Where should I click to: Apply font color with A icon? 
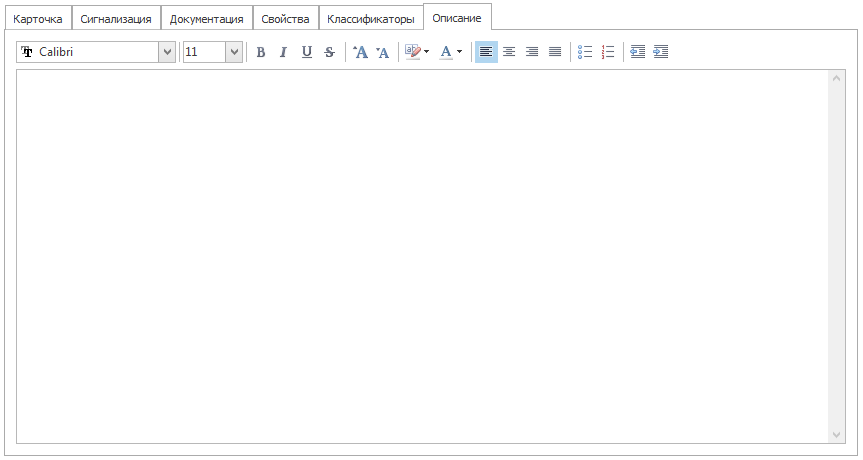445,52
